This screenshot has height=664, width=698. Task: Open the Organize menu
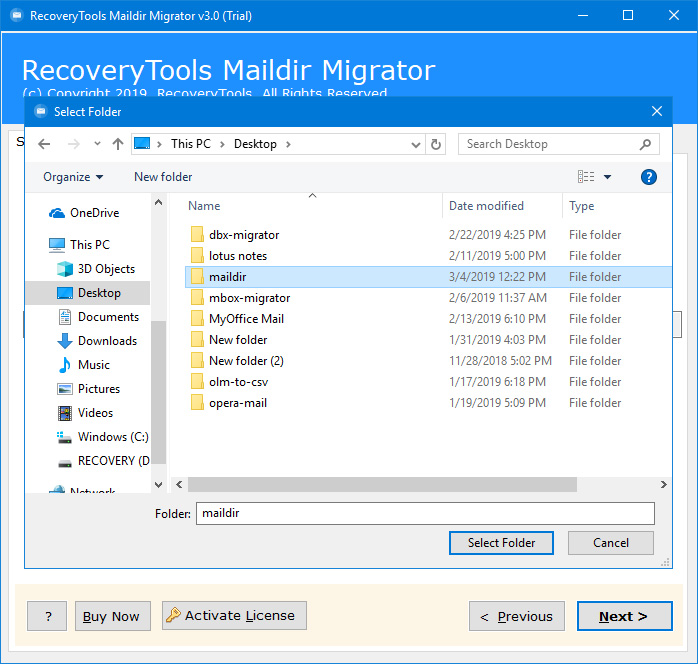(73, 177)
